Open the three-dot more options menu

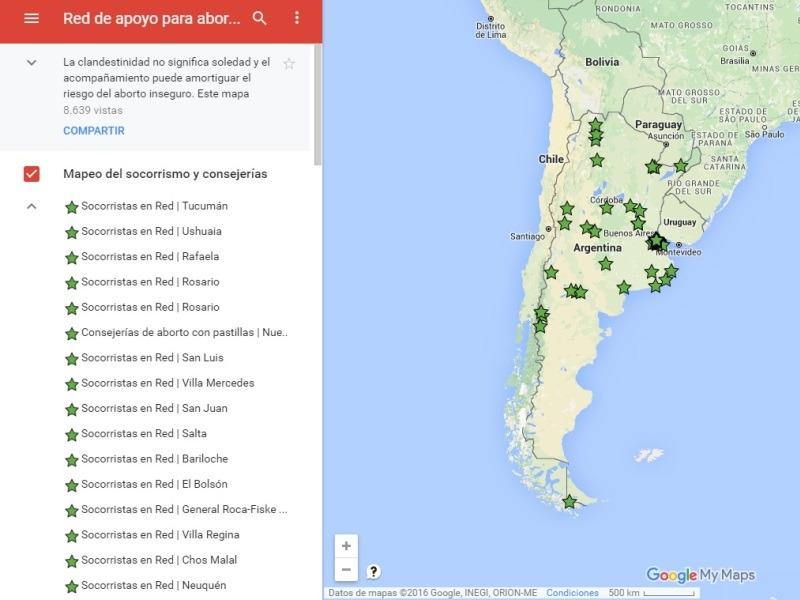pyautogui.click(x=297, y=19)
